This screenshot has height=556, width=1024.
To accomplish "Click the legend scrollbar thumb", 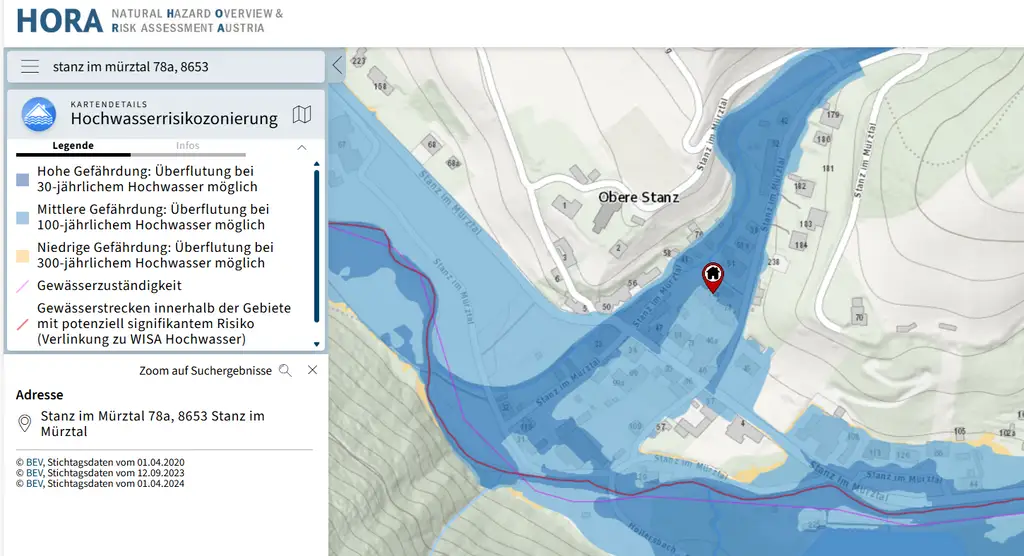I will (317, 246).
